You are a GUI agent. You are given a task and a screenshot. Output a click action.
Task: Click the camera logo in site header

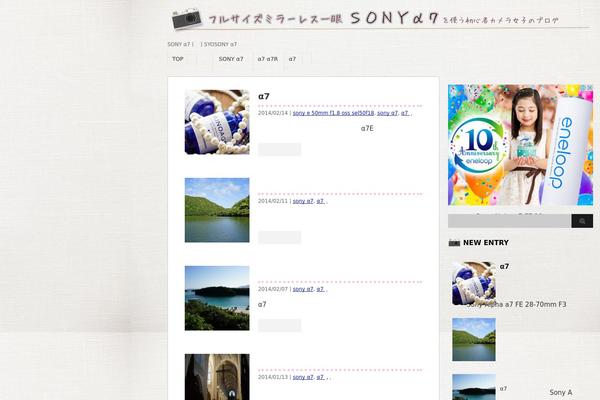[x=186, y=19]
